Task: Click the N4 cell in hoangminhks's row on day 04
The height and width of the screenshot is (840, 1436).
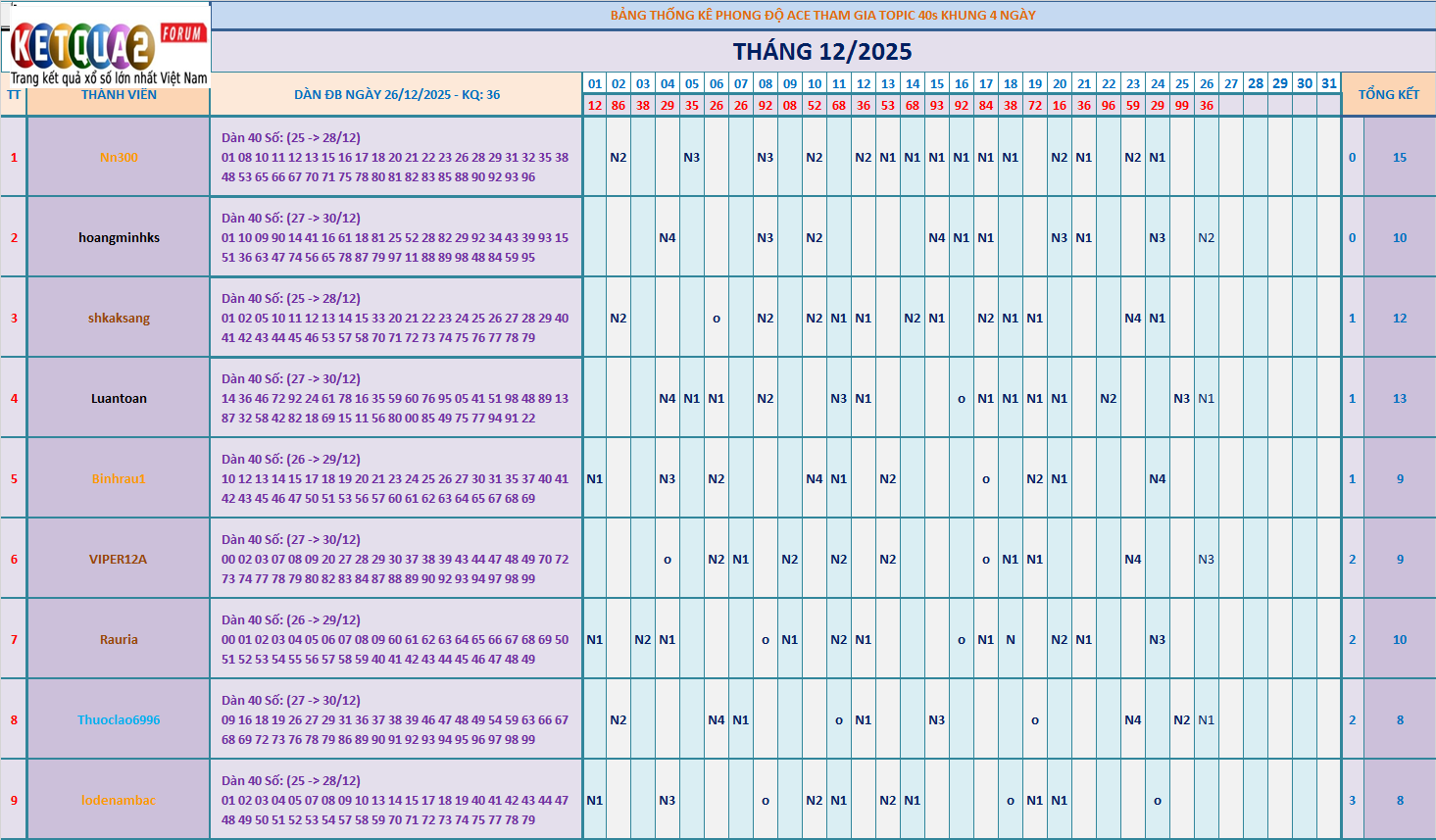Action: point(667,238)
